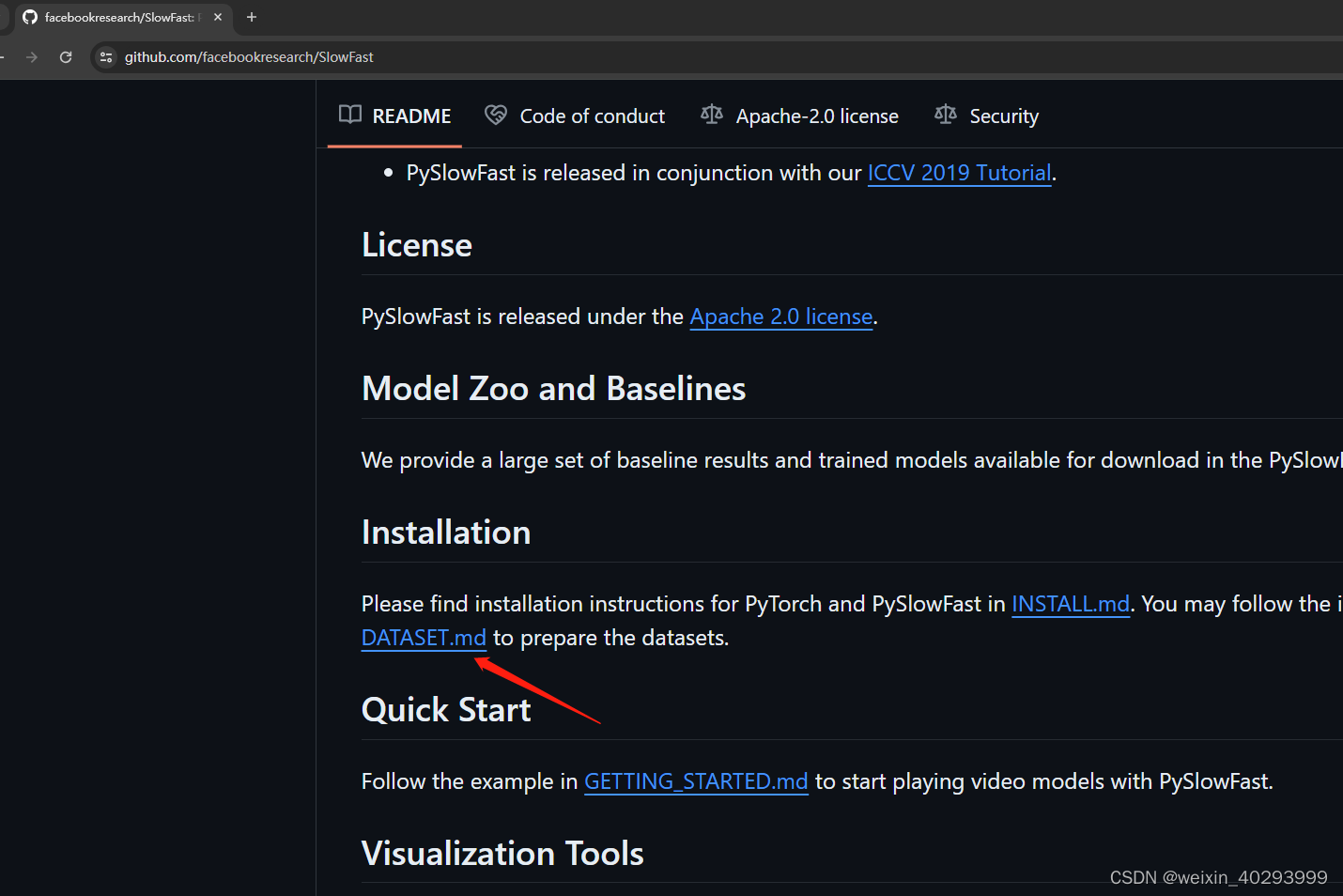Image resolution: width=1343 pixels, height=896 pixels.
Task: View site information icon in address bar
Action: (x=106, y=57)
